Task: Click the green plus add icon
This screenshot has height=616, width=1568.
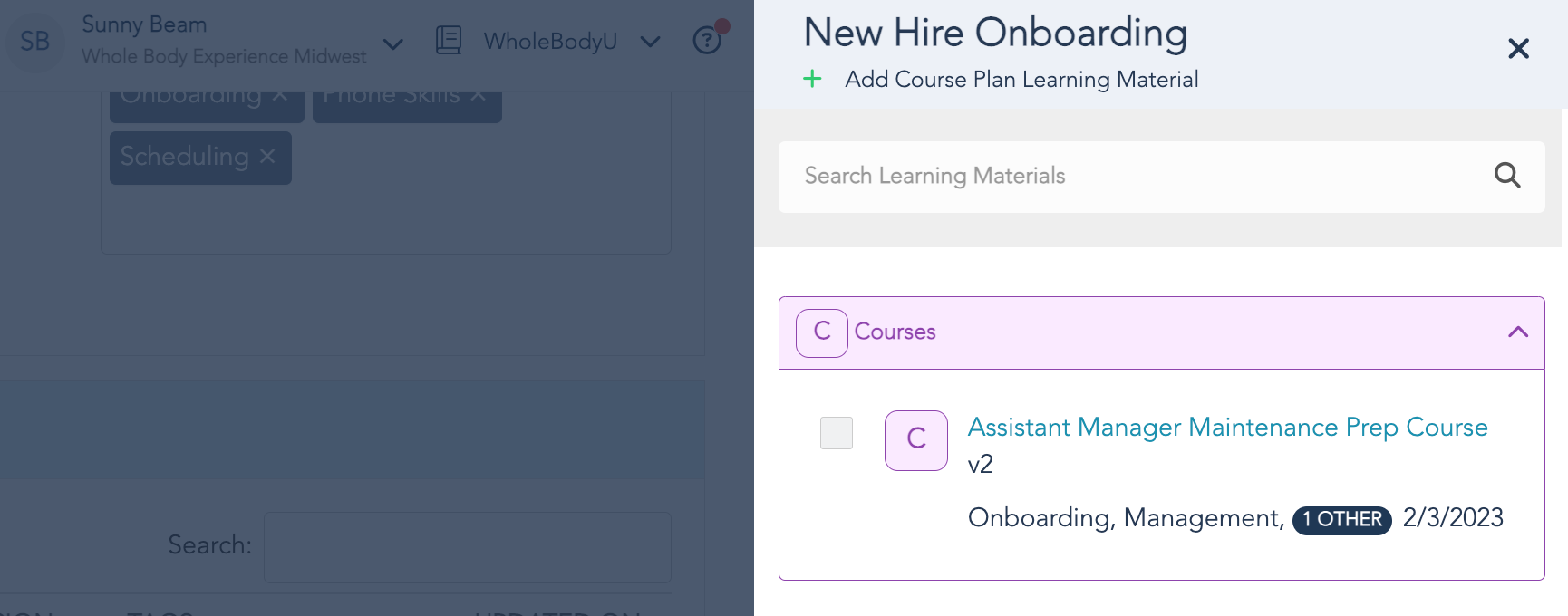Action: (x=812, y=80)
